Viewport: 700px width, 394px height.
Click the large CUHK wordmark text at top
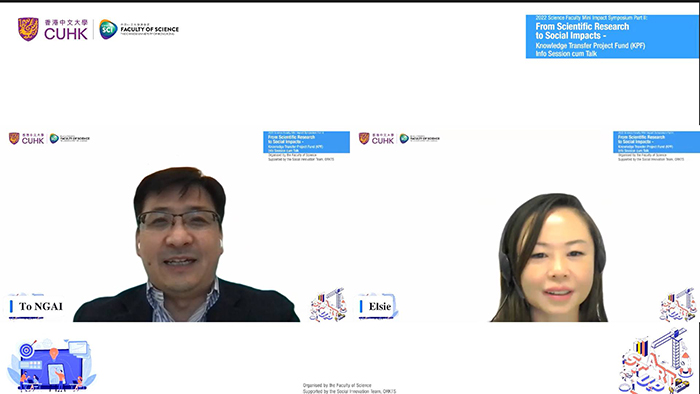click(66, 33)
